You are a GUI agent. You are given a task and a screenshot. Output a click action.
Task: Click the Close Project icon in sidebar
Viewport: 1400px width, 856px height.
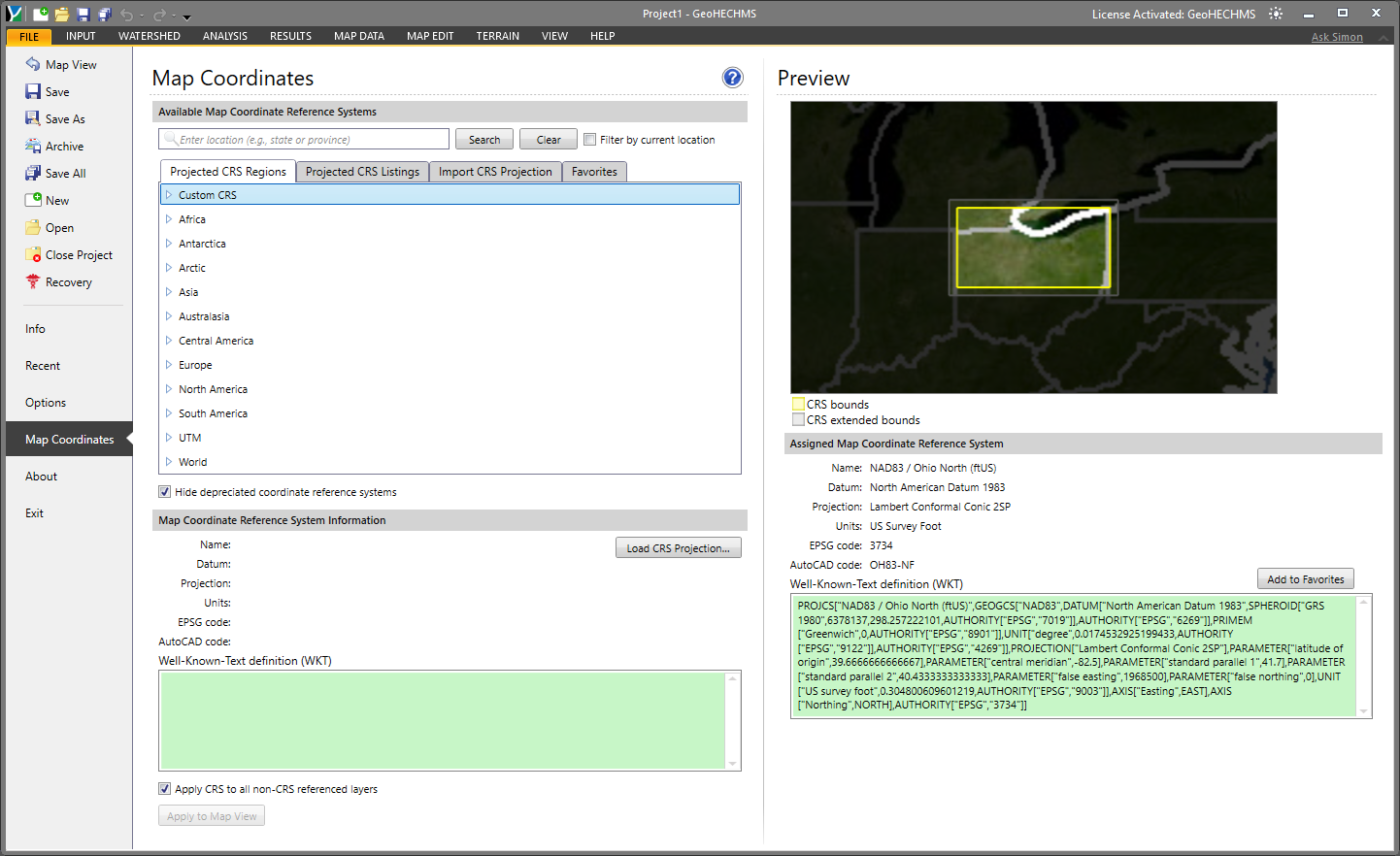click(33, 255)
